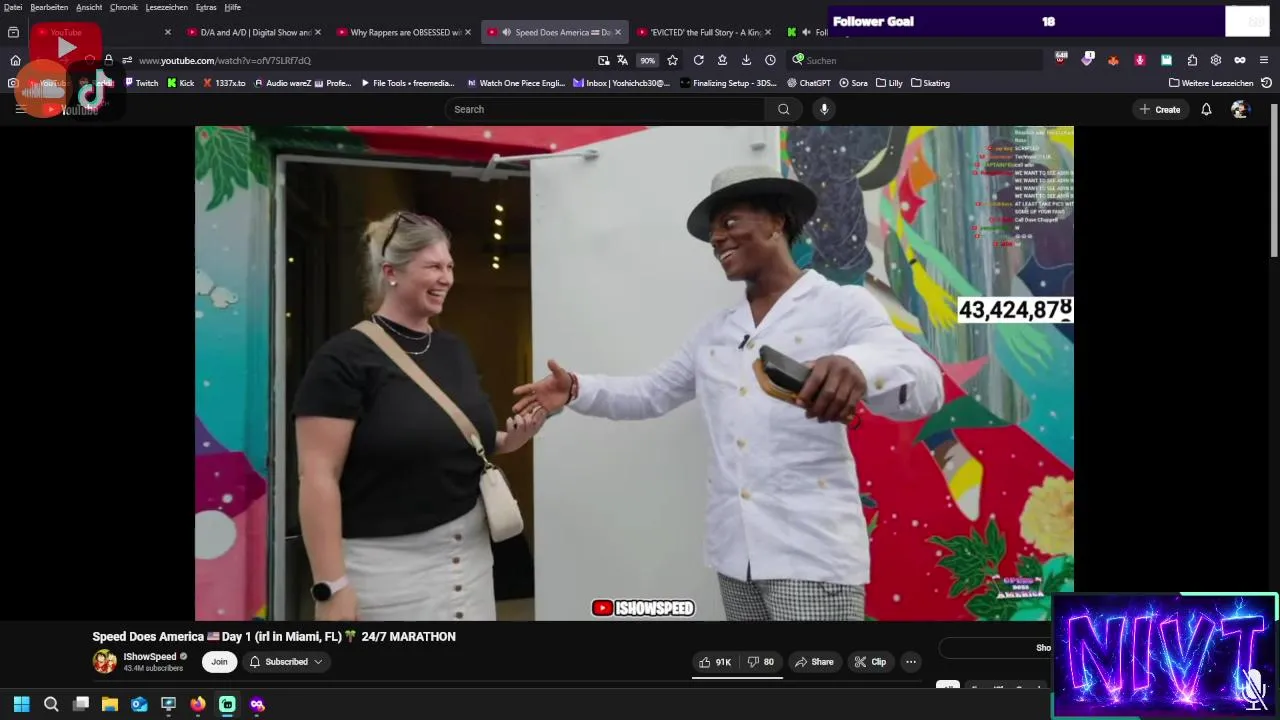Click the video player to pause

click(x=634, y=372)
